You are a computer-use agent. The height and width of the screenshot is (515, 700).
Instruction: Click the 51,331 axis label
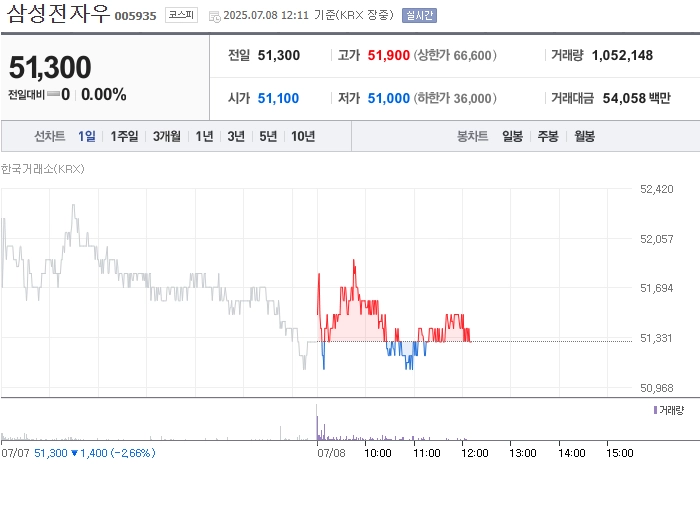pyautogui.click(x=656, y=338)
